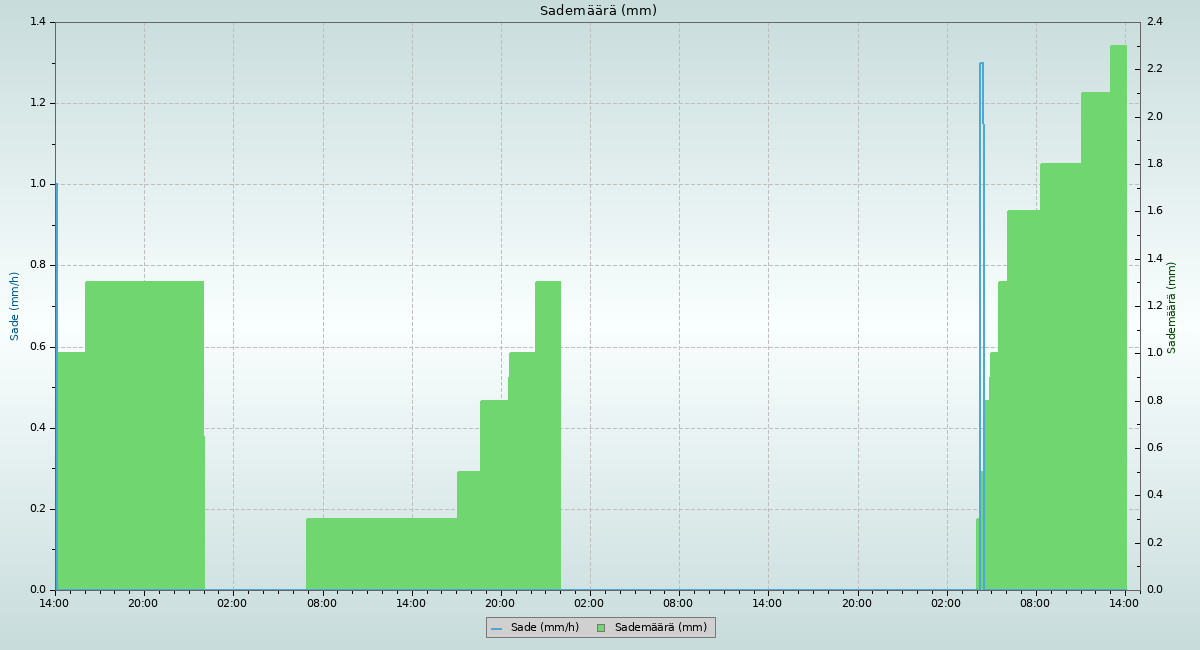This screenshot has height=650, width=1200.
Task: Click the 2.4 tick label on right axis
Action: (1154, 22)
